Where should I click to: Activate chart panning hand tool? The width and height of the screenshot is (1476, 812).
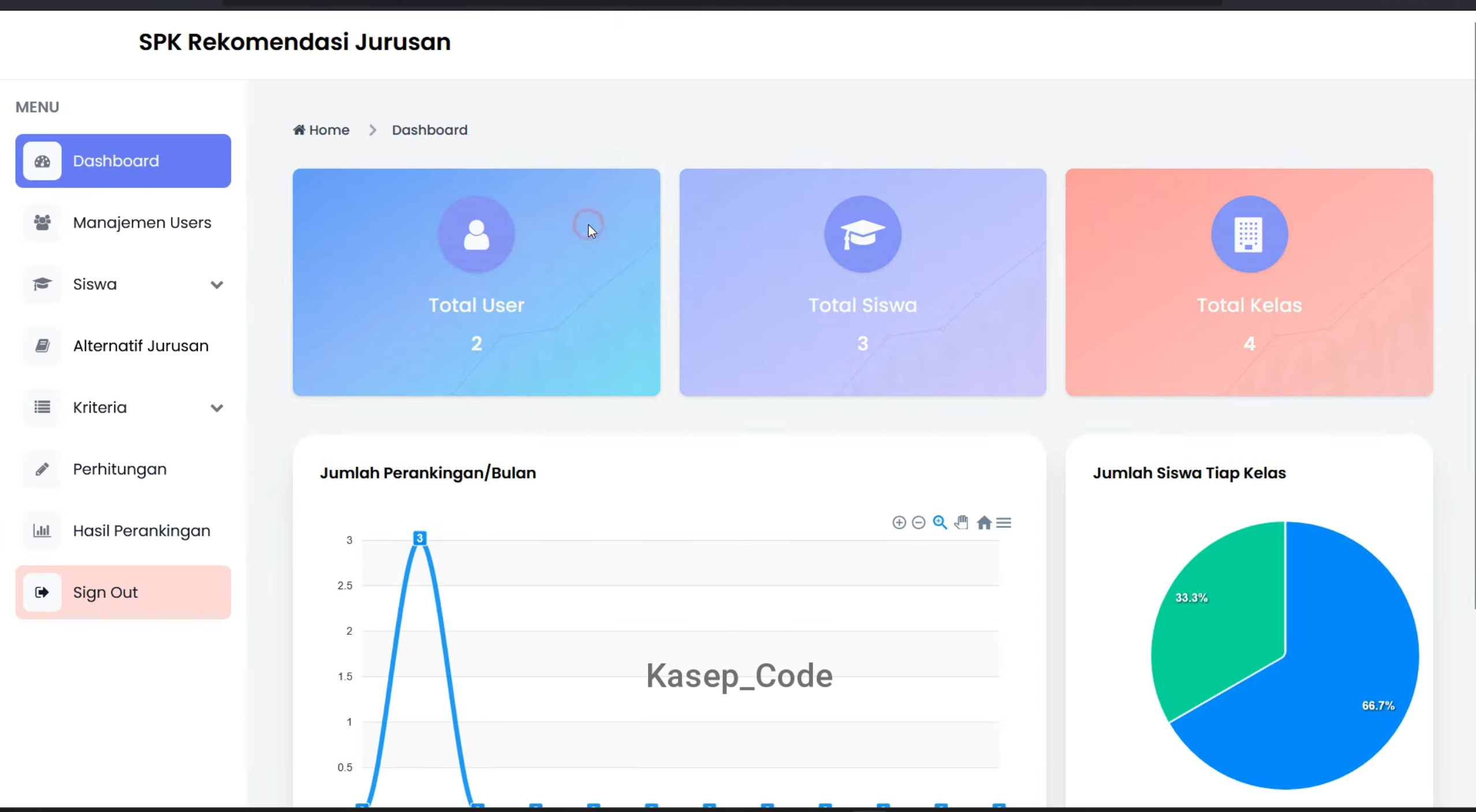[x=961, y=522]
